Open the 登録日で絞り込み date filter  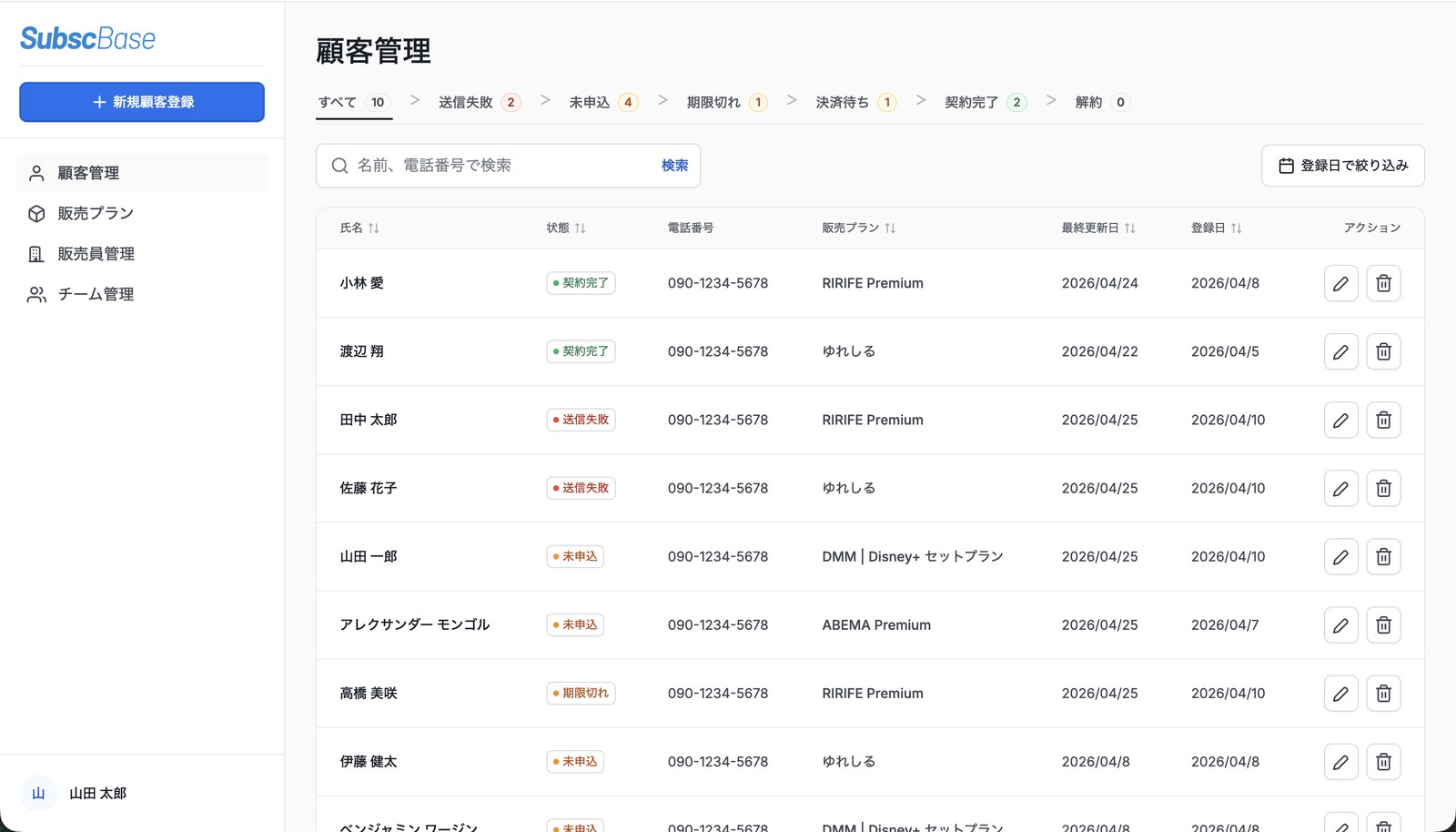pos(1343,166)
